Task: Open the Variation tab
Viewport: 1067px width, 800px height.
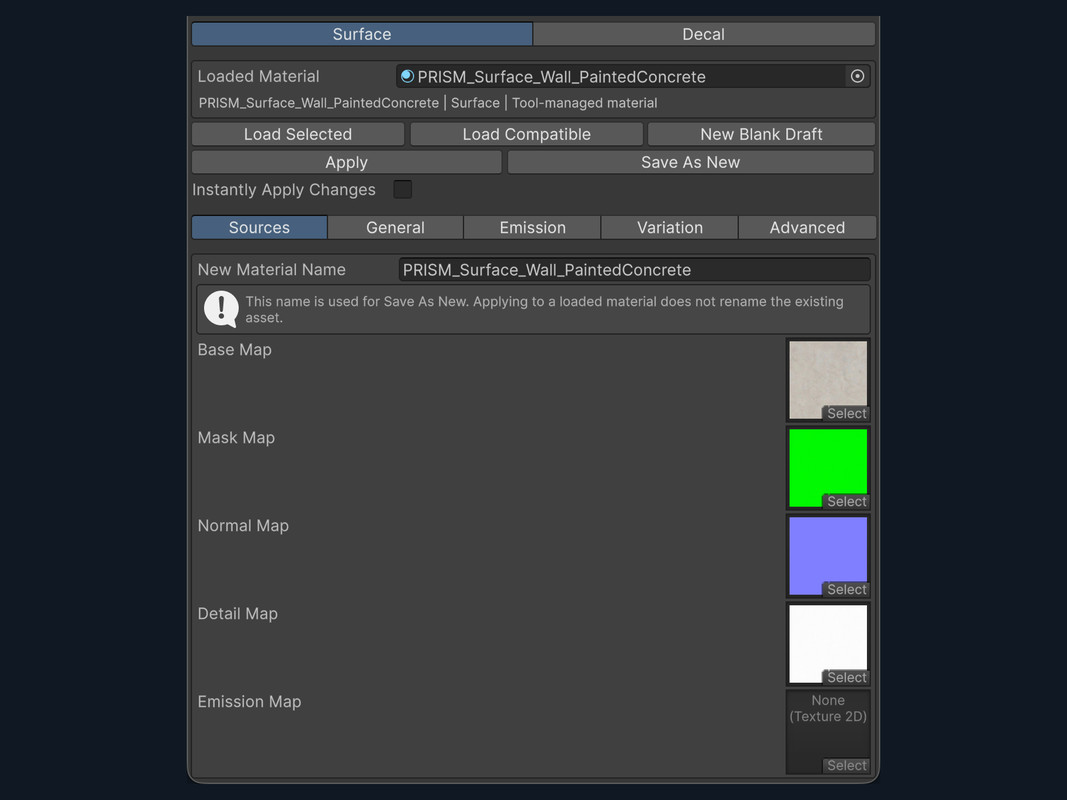Action: click(x=670, y=227)
